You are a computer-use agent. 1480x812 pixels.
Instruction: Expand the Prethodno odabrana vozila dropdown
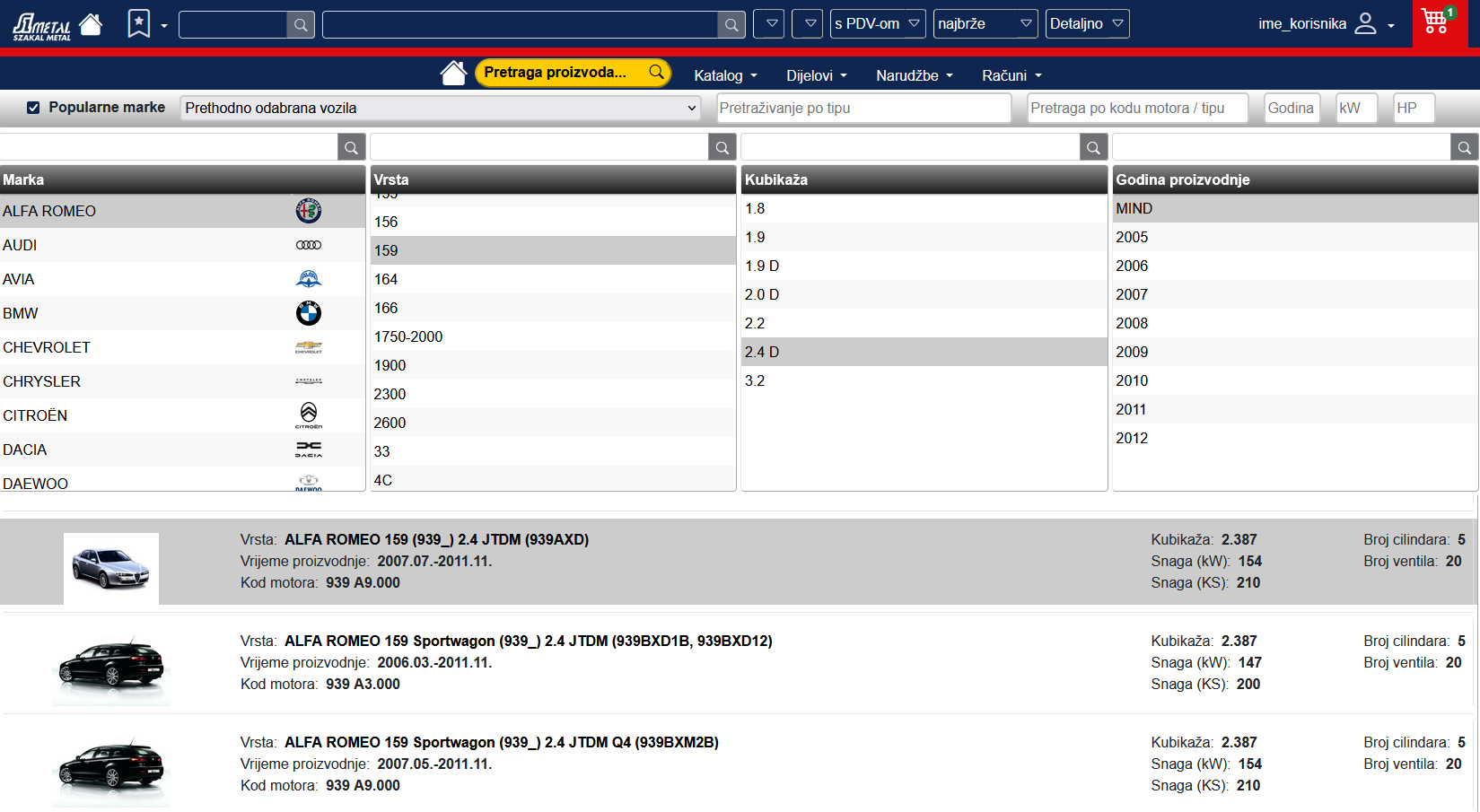tap(440, 108)
